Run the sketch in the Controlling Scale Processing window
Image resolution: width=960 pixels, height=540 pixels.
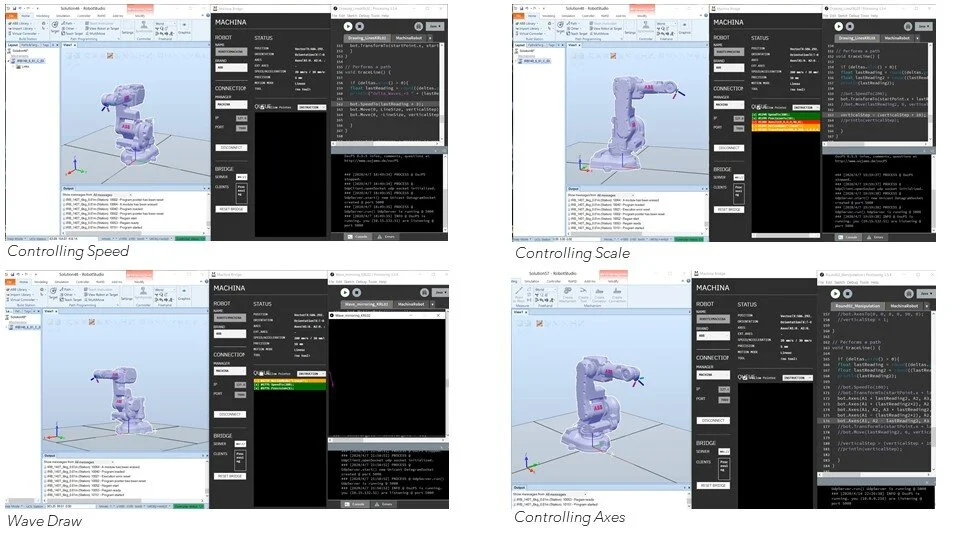[839, 26]
